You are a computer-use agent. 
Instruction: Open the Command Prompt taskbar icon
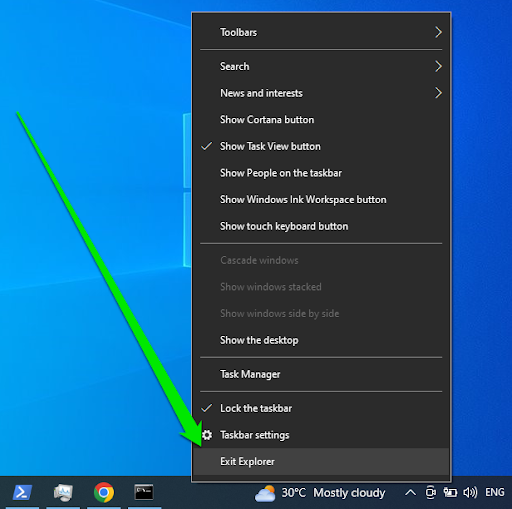[144, 492]
